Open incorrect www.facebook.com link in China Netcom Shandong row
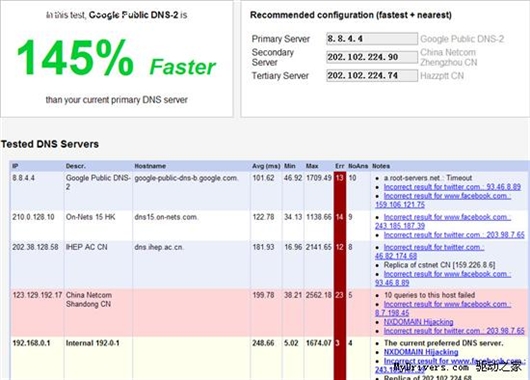 point(443,308)
